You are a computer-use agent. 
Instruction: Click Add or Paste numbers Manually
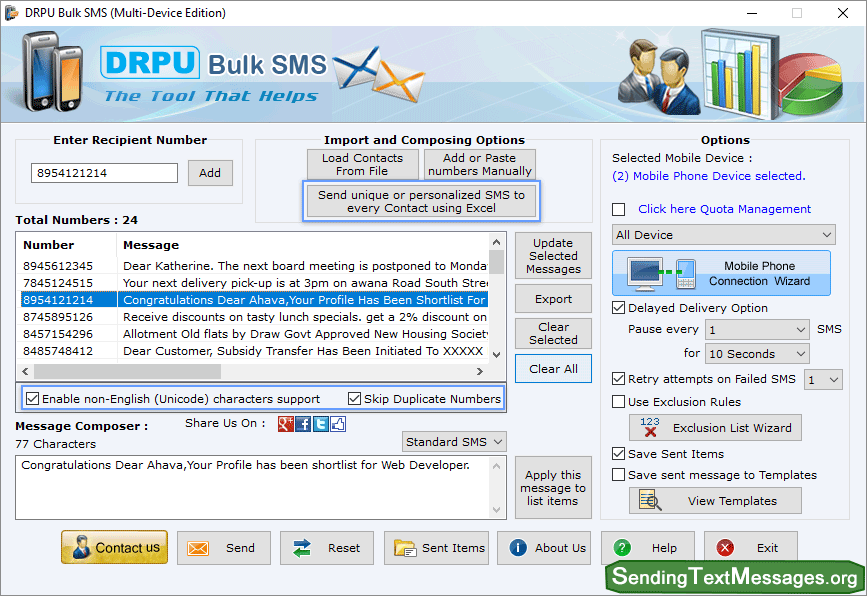coord(479,164)
